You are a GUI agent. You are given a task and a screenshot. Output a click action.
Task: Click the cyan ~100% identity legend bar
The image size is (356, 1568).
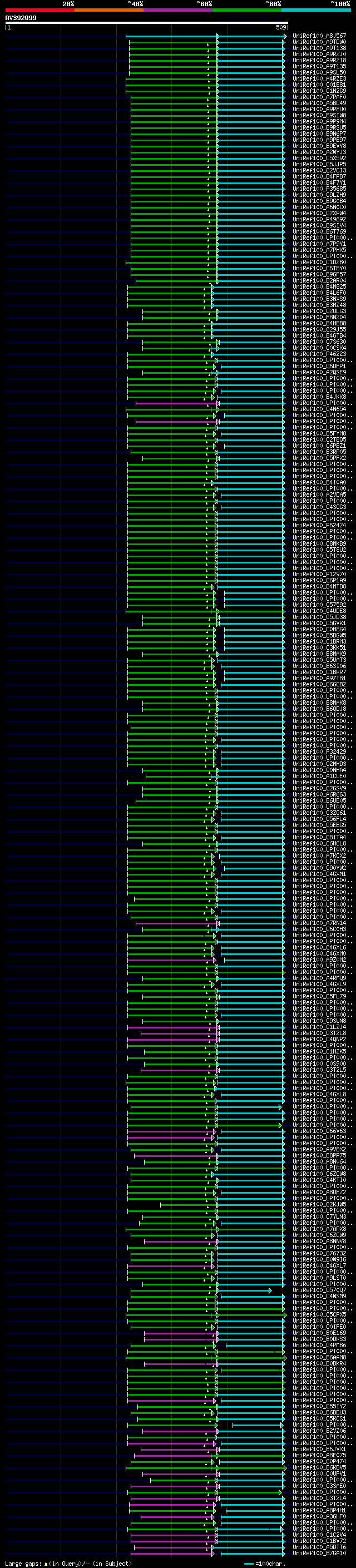coord(316,10)
